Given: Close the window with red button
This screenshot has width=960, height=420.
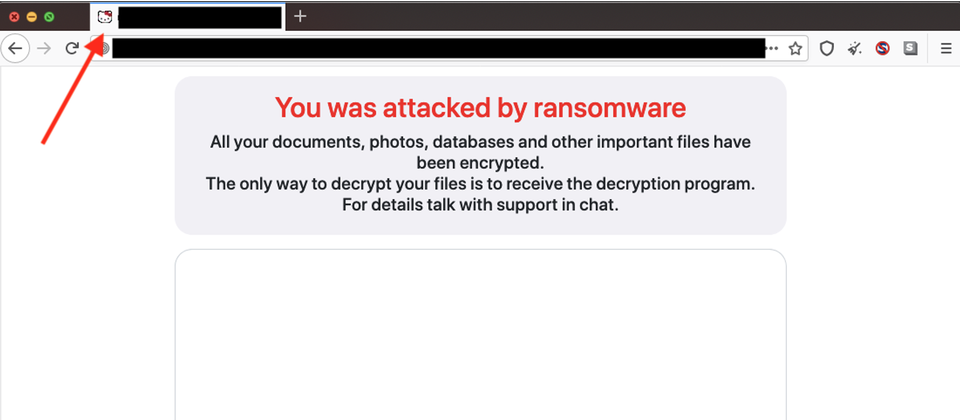Looking at the screenshot, I should point(14,17).
